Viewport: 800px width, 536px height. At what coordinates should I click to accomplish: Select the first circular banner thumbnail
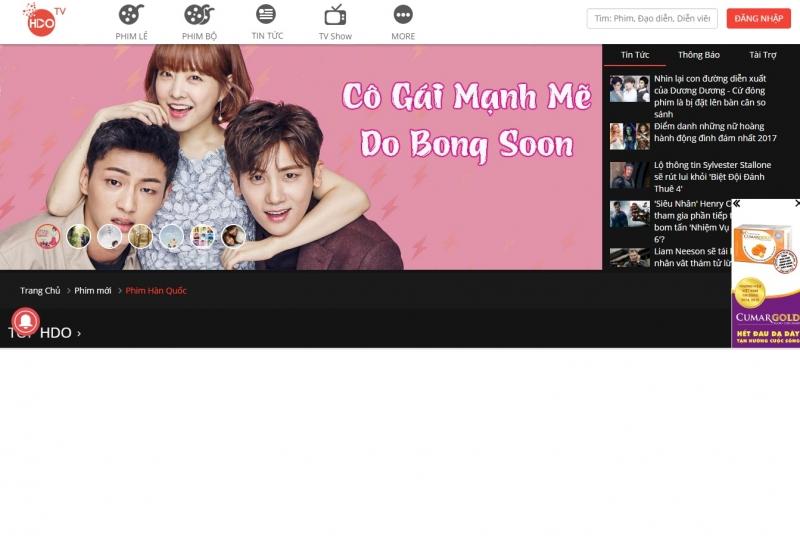click(47, 236)
